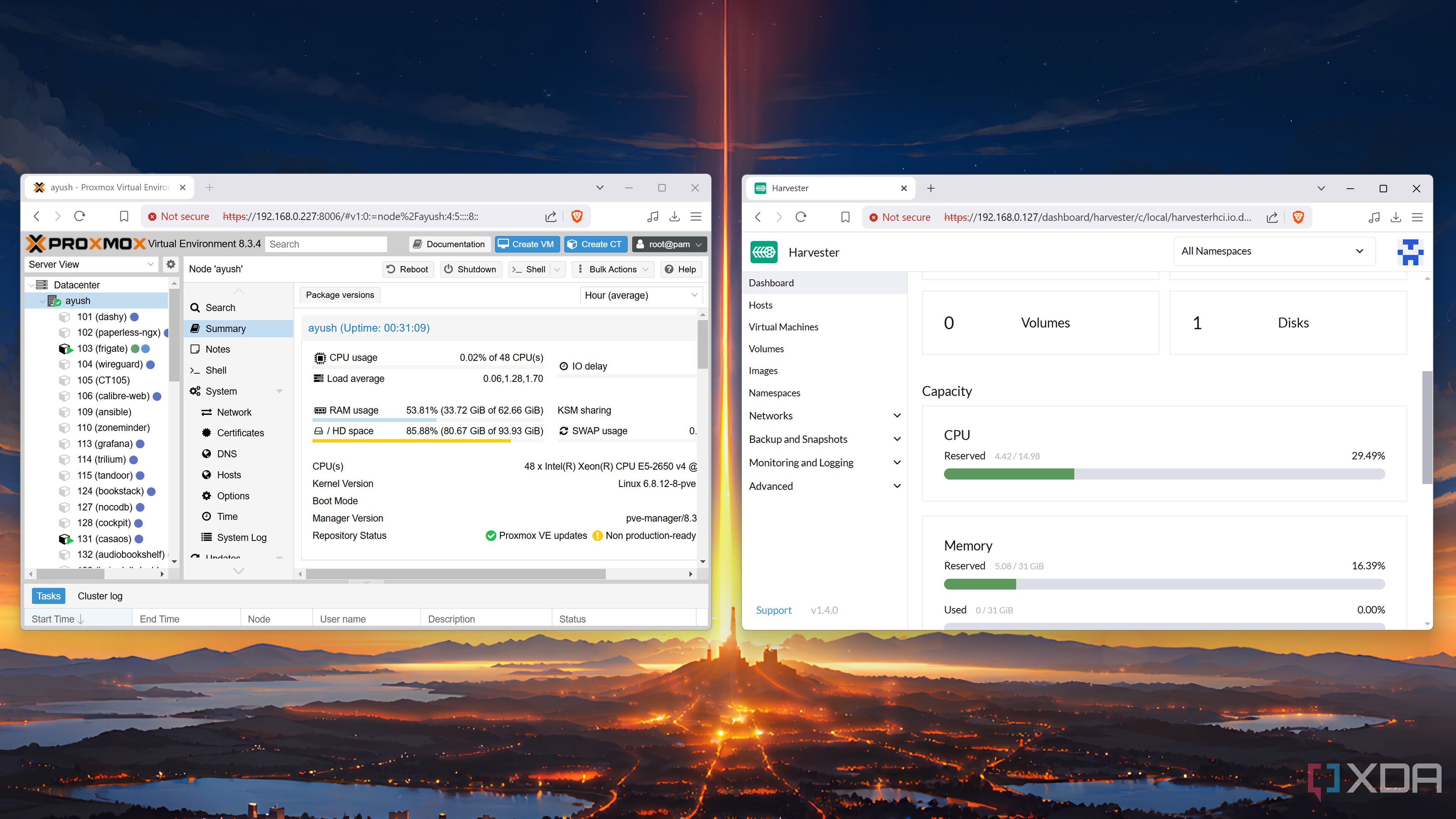Click the media control icon in the toolbar
The image size is (1456, 819).
[653, 216]
